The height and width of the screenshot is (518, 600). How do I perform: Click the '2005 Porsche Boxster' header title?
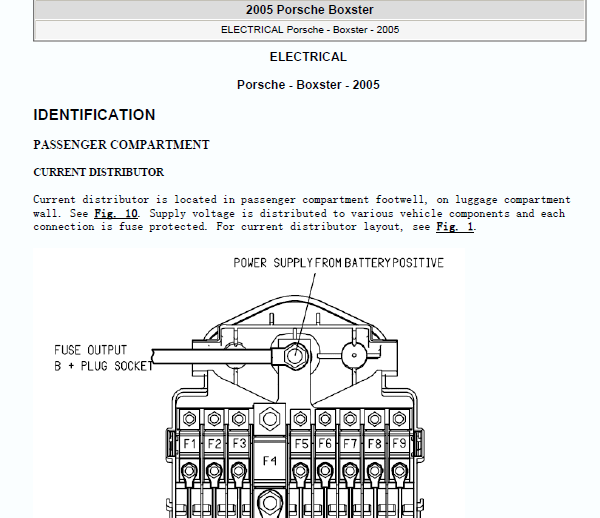click(x=310, y=10)
